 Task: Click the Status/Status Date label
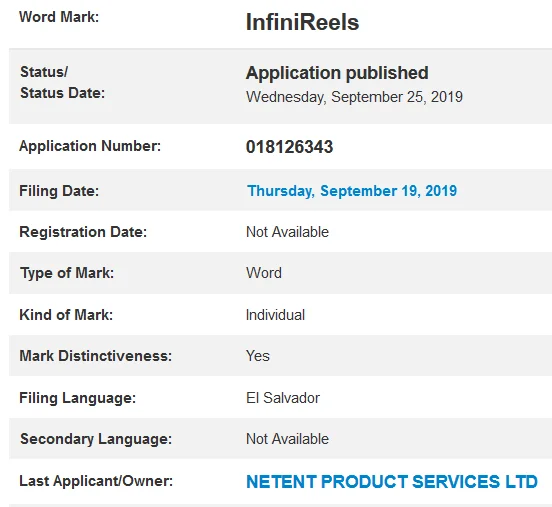tap(62, 82)
